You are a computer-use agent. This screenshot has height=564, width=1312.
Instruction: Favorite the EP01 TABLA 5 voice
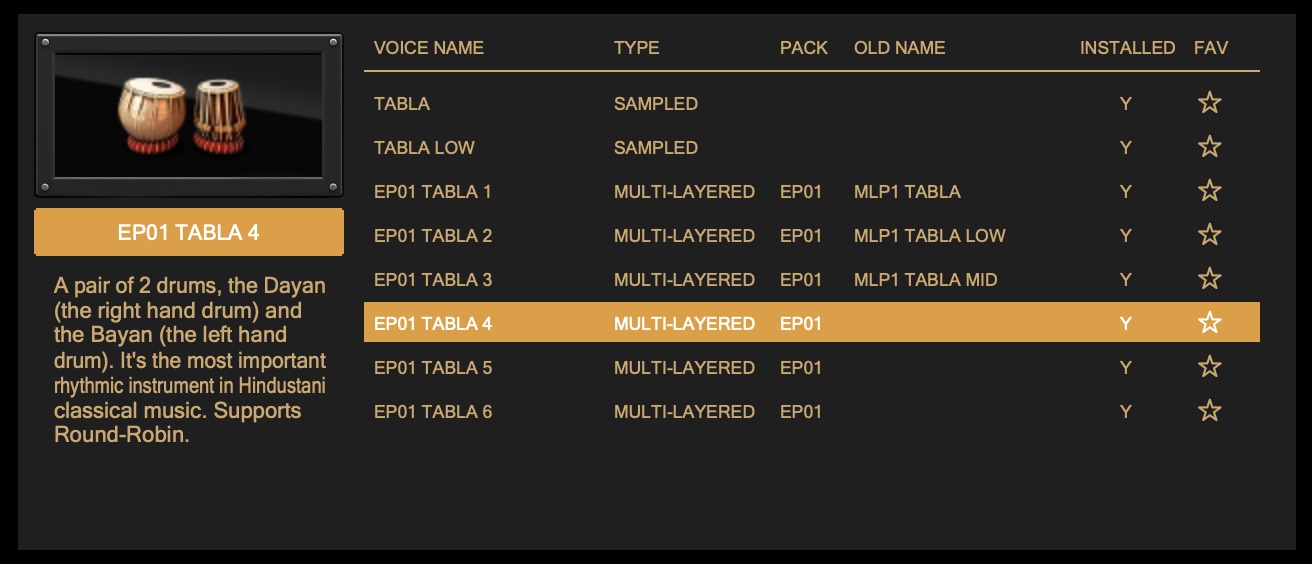click(1209, 367)
